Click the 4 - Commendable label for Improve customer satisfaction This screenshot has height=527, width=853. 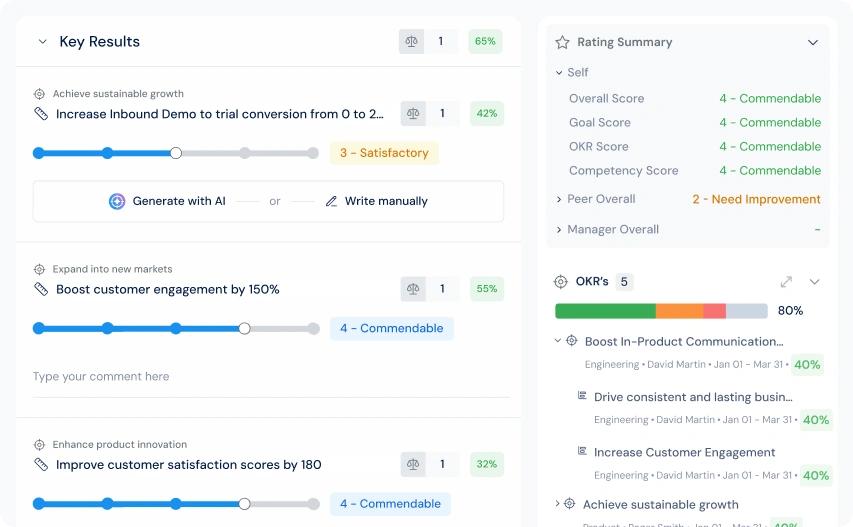(390, 504)
